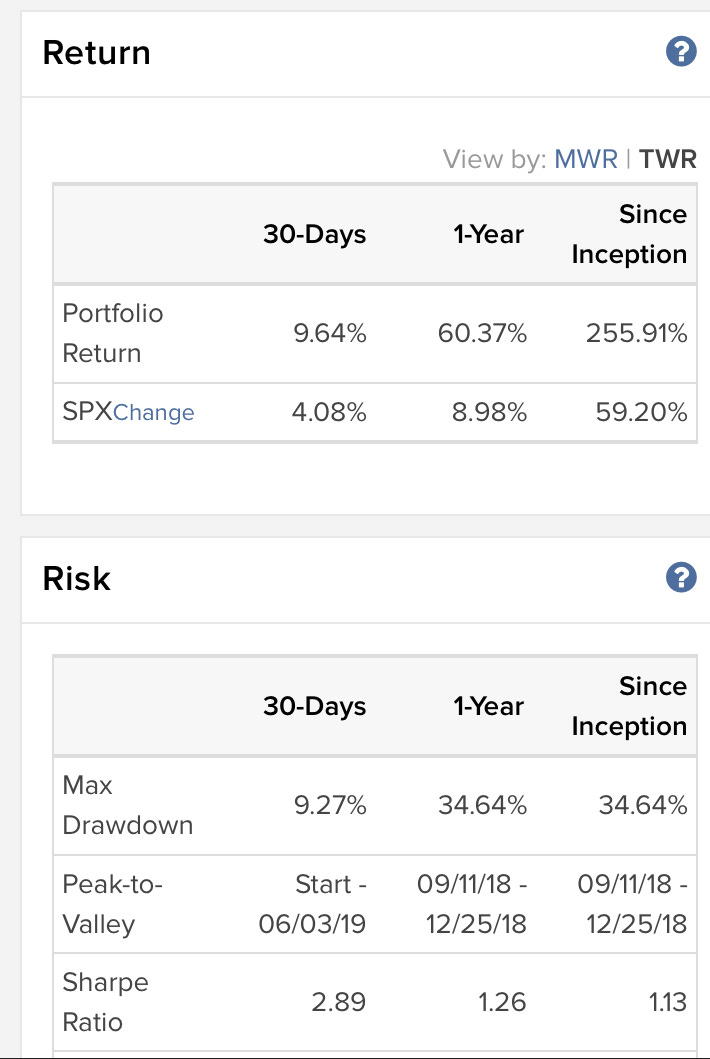Select the Return panel heading
The width and height of the screenshot is (710, 1059).
click(x=97, y=53)
